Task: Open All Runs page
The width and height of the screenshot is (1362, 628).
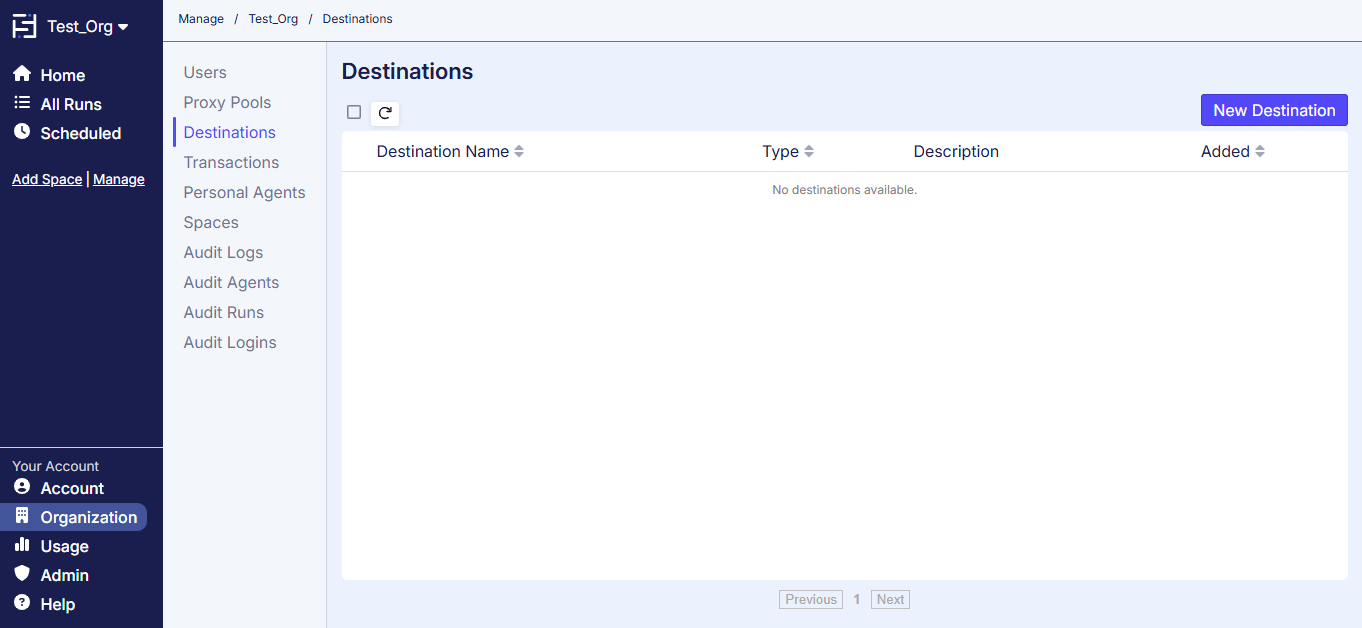Action: pyautogui.click(x=71, y=104)
